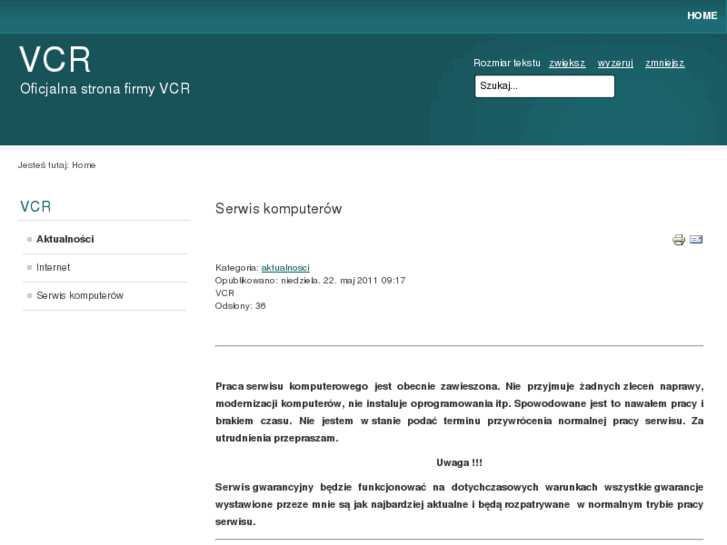Focus the Szukaj search field
This screenshot has width=727, height=545.
pos(544,86)
